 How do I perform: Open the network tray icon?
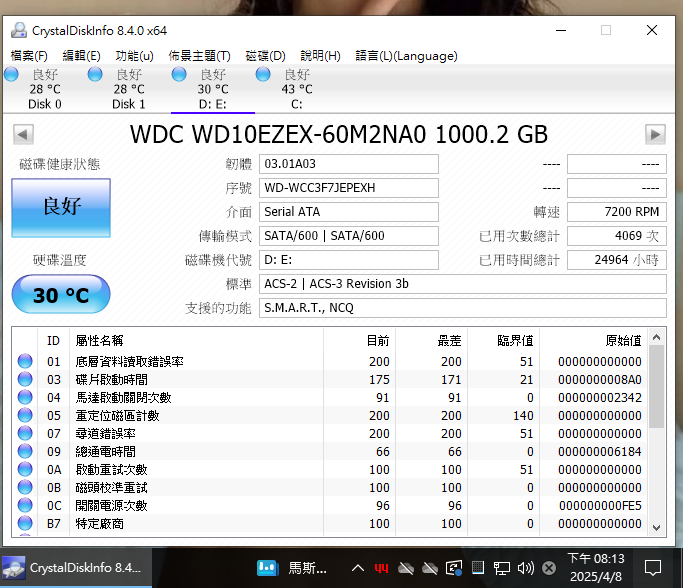click(501, 568)
